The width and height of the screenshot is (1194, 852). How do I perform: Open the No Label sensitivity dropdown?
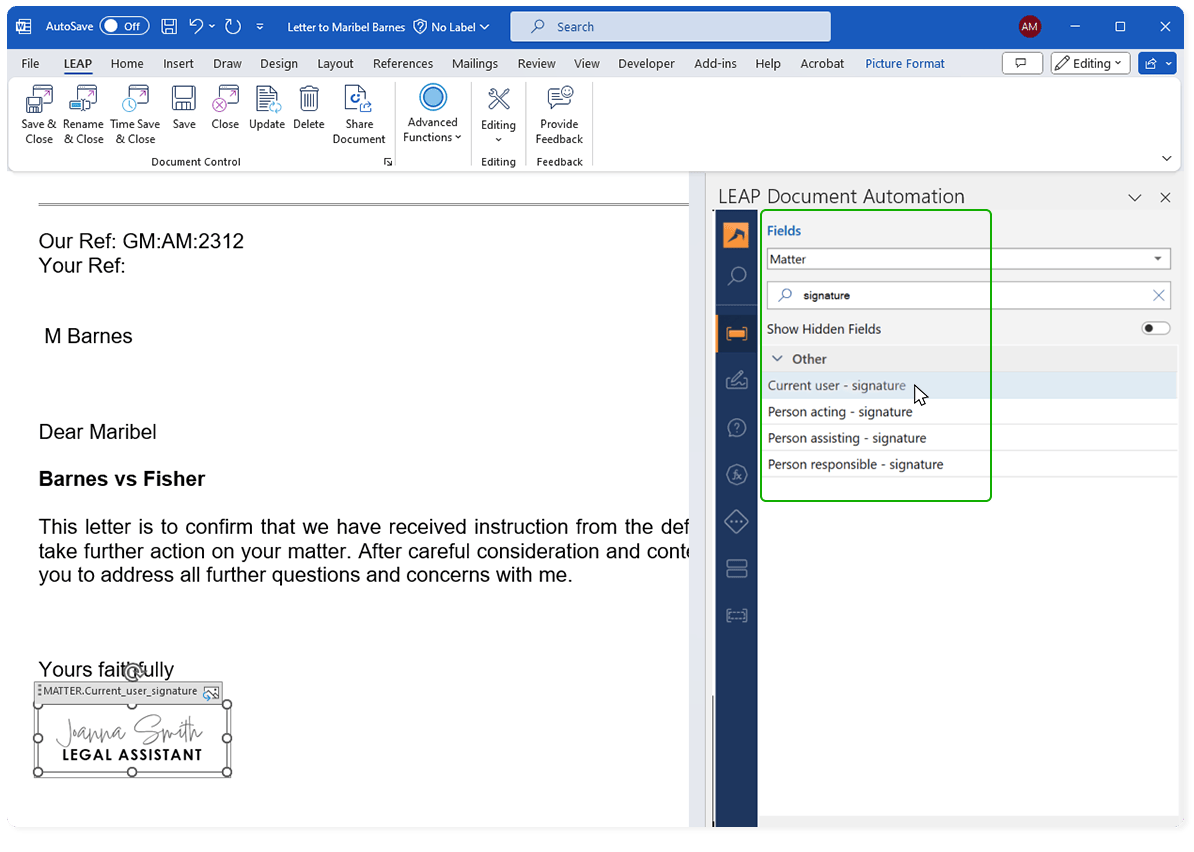[x=452, y=27]
